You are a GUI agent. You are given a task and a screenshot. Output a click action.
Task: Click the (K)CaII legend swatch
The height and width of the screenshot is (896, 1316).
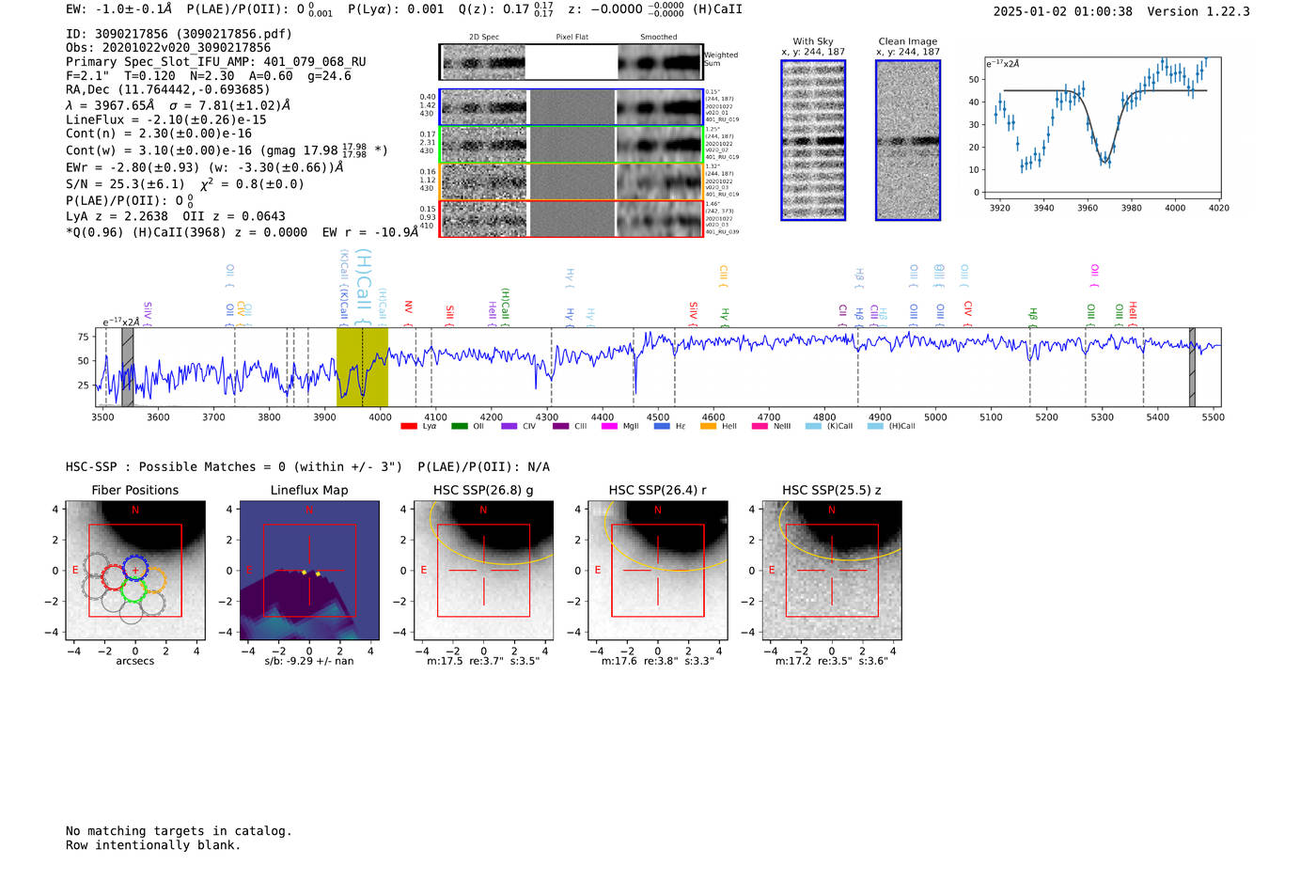click(x=813, y=426)
